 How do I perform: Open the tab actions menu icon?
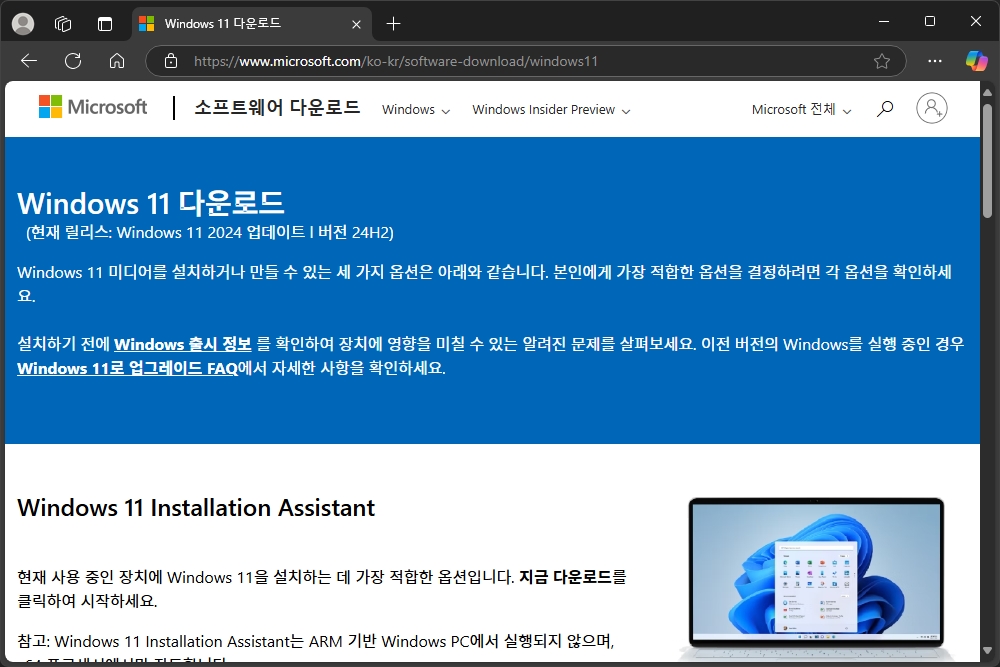click(x=105, y=24)
